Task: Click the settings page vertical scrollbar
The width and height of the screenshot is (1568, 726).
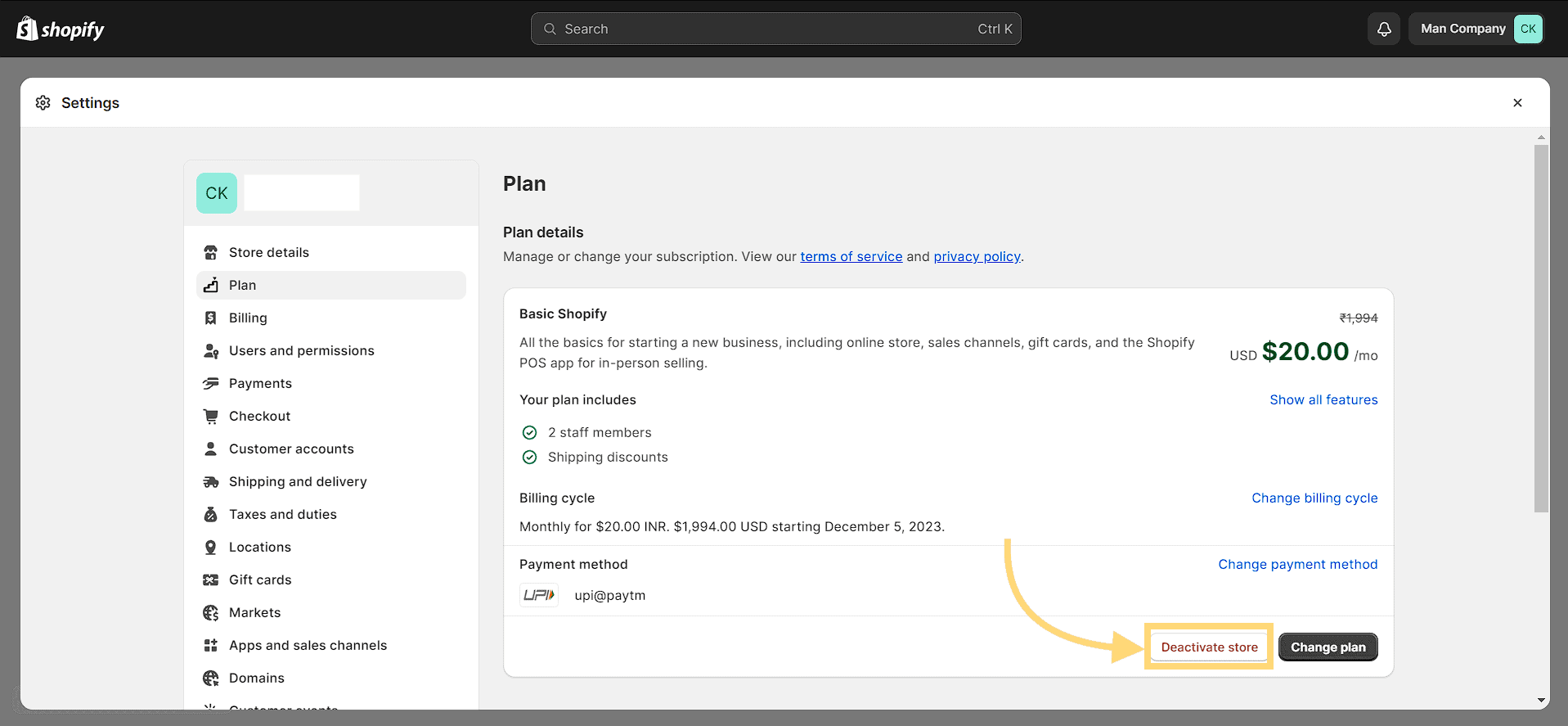Action: pyautogui.click(x=1541, y=327)
